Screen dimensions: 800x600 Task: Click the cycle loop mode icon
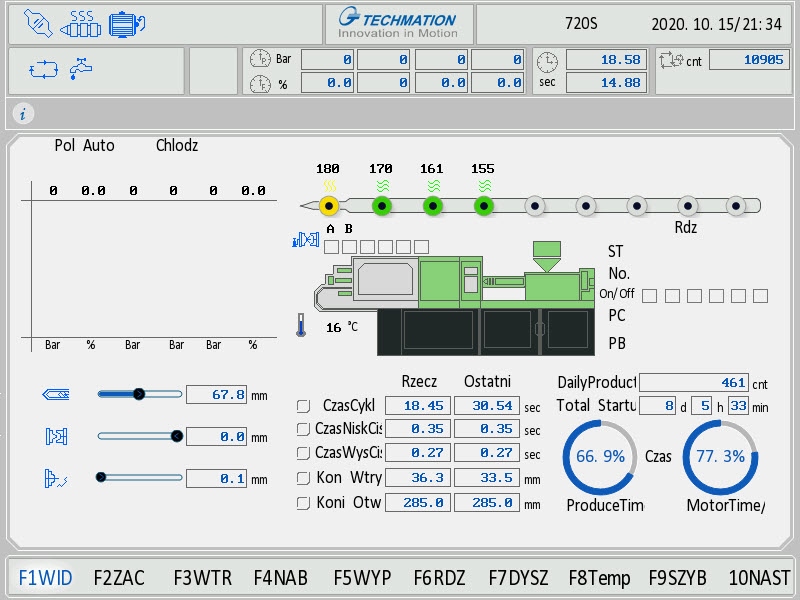(44, 70)
